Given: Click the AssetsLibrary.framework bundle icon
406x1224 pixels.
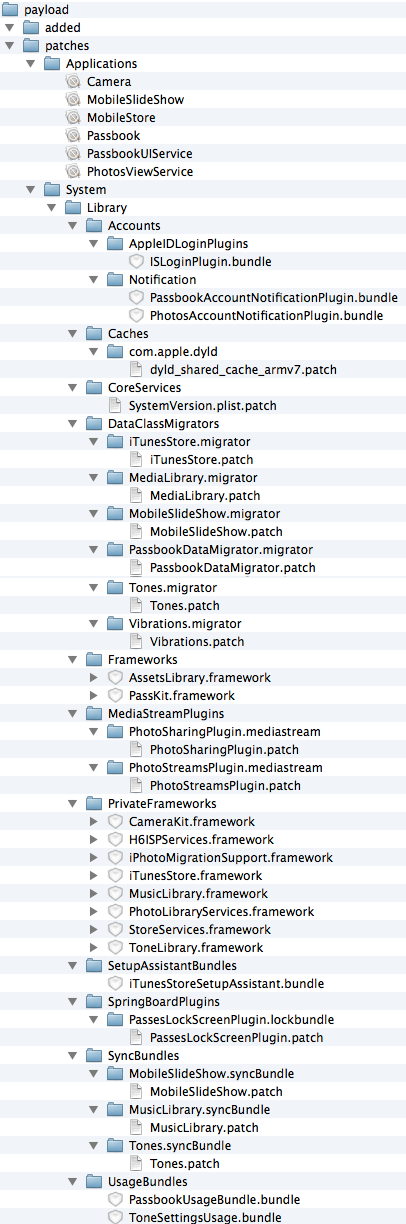Looking at the screenshot, I should coord(116,678).
